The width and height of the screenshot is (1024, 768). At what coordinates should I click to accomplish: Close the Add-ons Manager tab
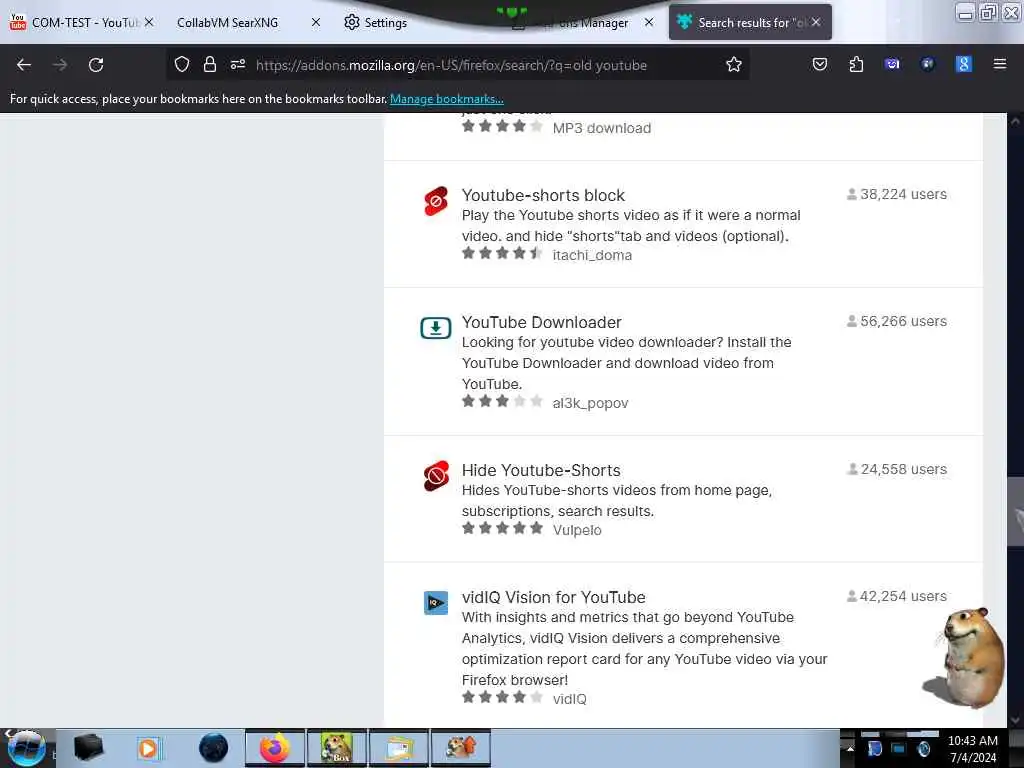pos(648,22)
